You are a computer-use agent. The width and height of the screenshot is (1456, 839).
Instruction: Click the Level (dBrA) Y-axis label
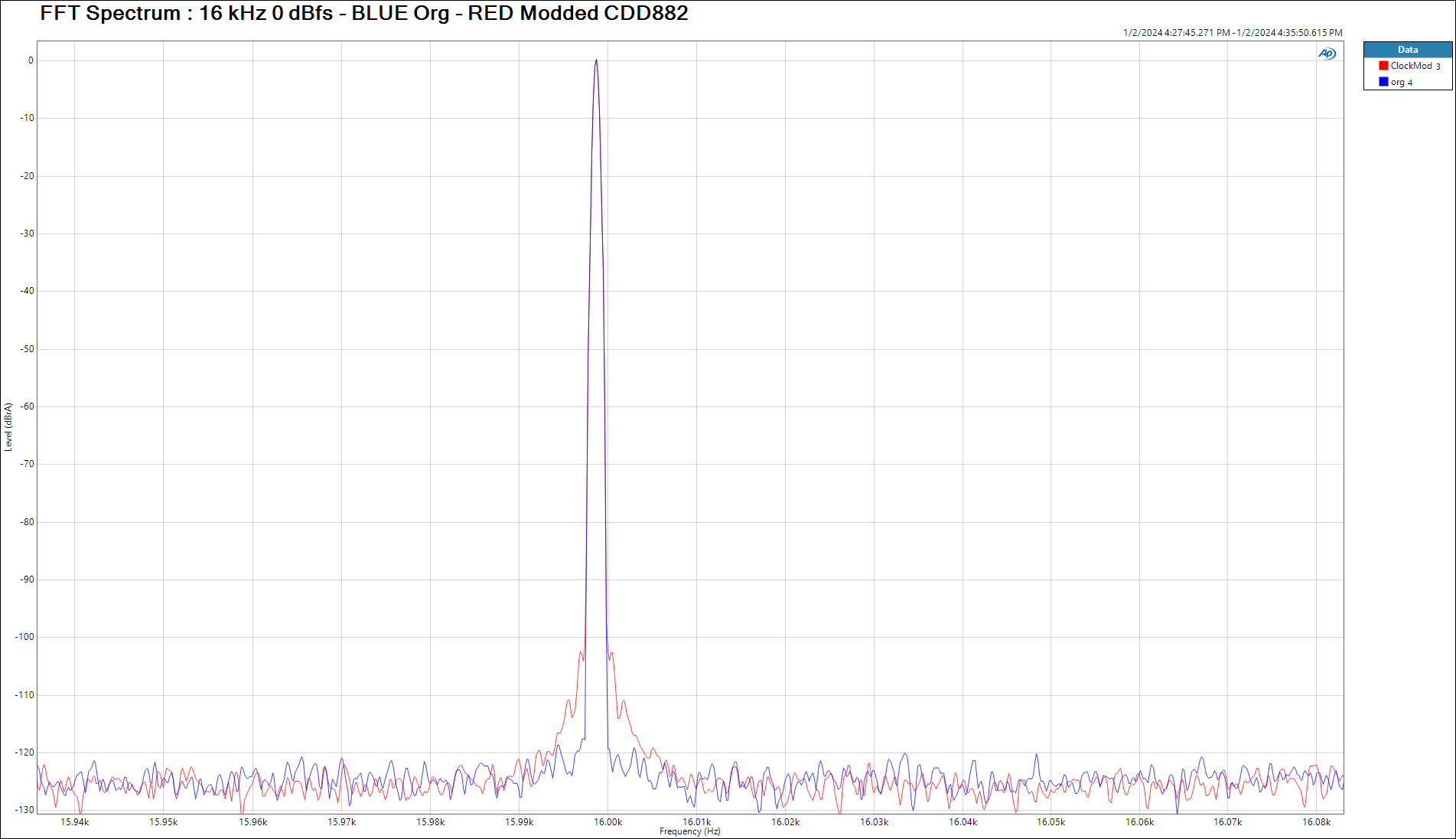tap(8, 427)
